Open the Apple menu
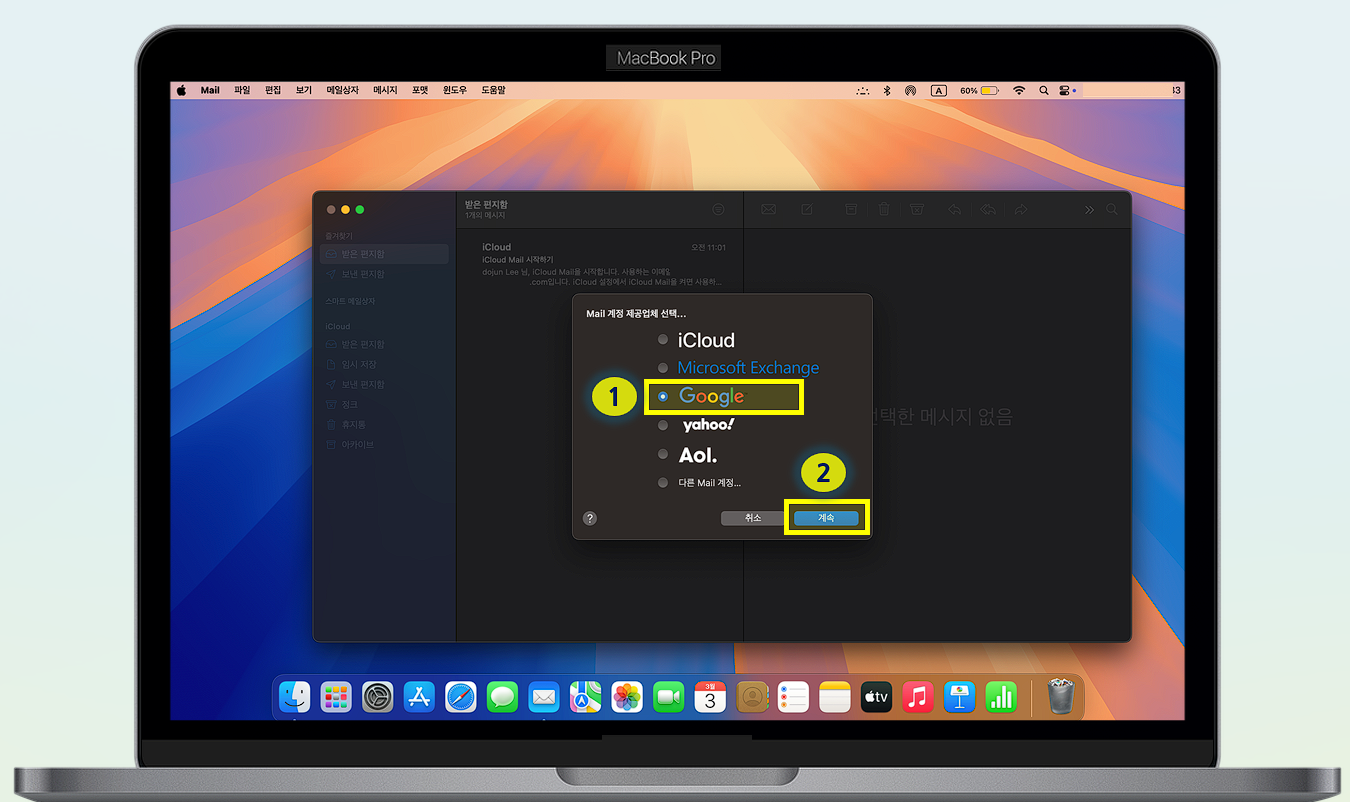The image size is (1350, 802). click(x=182, y=90)
